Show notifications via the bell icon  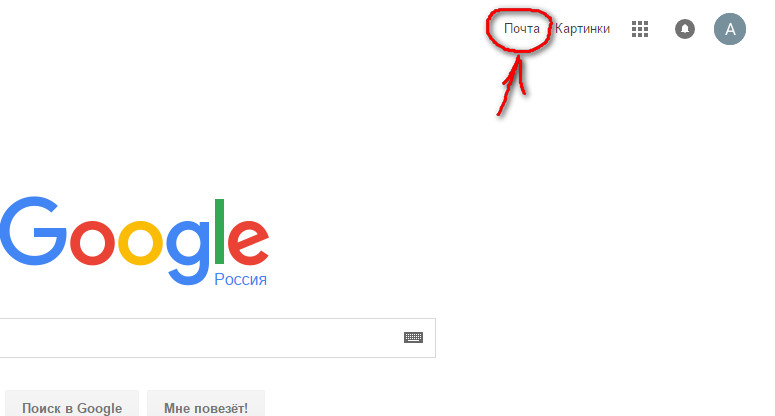tap(685, 29)
